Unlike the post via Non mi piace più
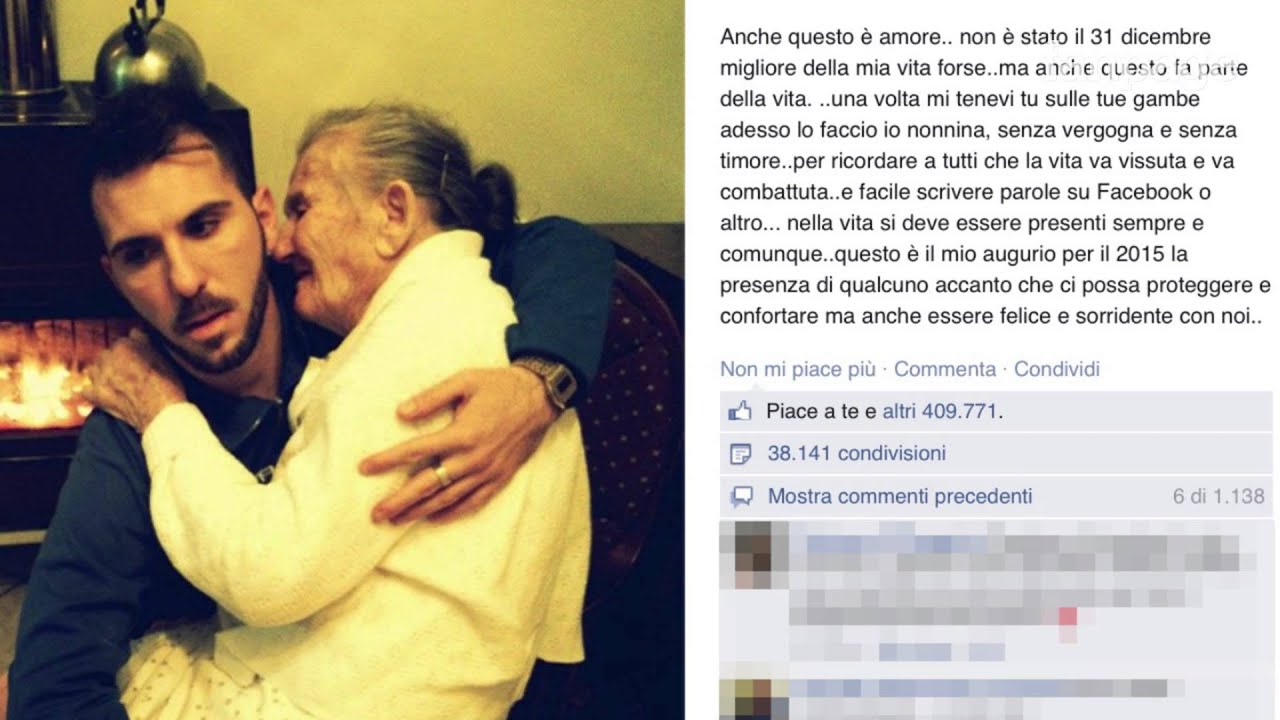The image size is (1280, 720). pos(798,369)
